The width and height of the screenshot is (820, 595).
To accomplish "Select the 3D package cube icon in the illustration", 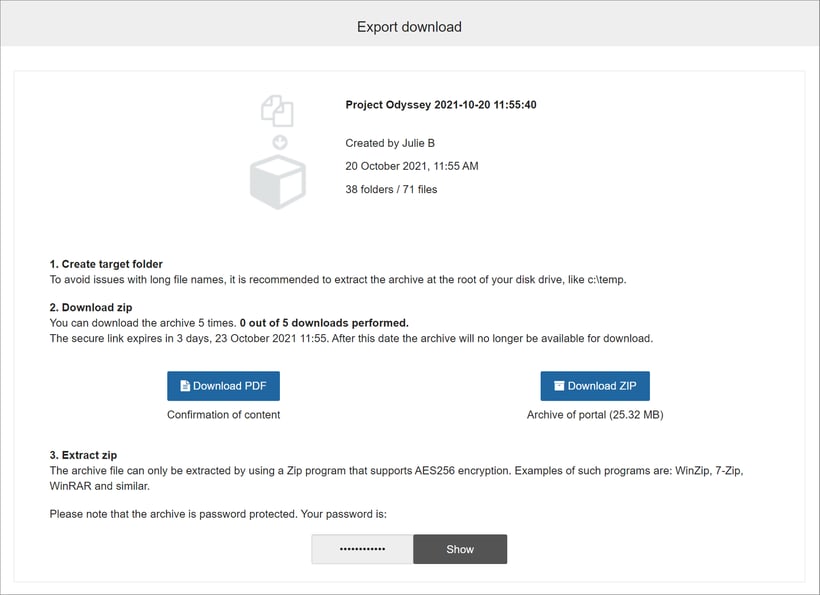I will pos(277,181).
